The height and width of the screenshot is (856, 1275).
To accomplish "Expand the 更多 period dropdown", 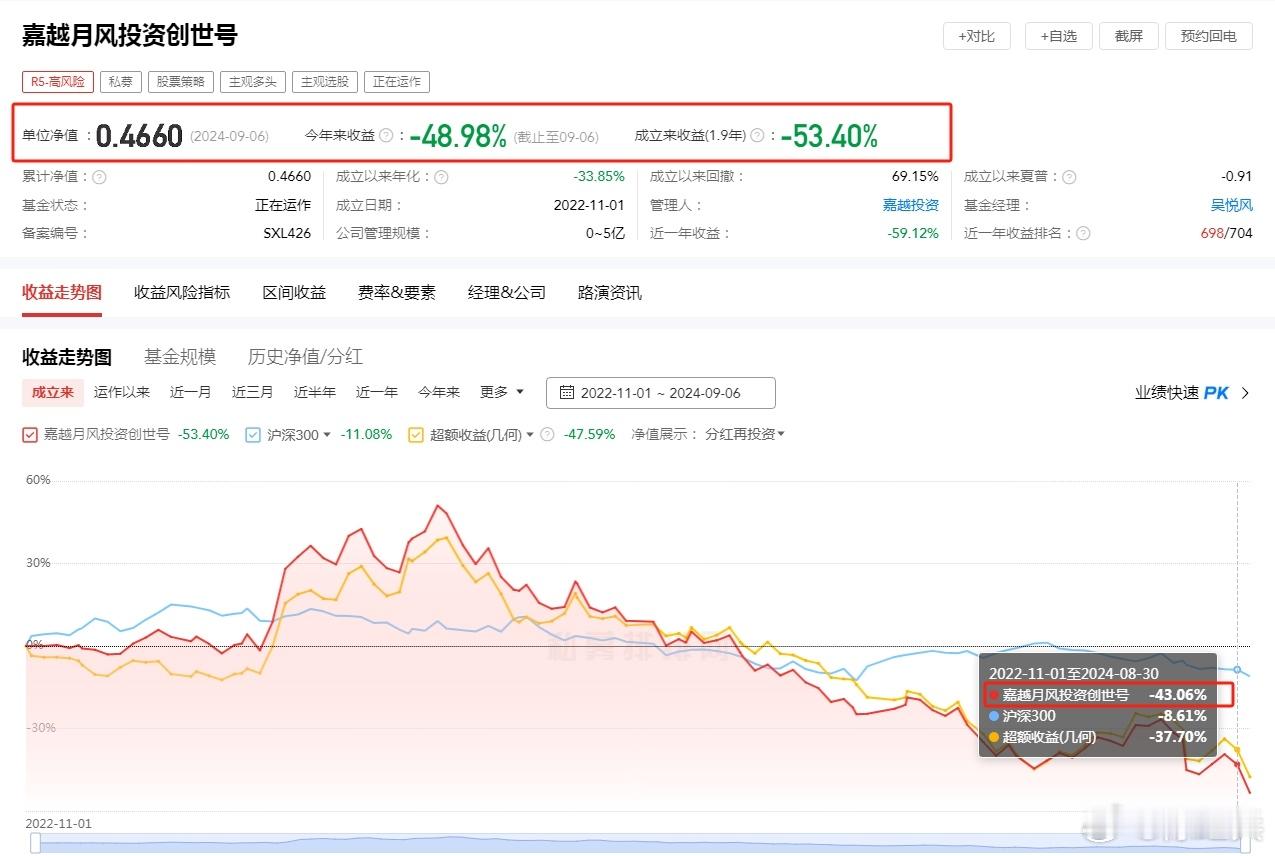I will [501, 392].
